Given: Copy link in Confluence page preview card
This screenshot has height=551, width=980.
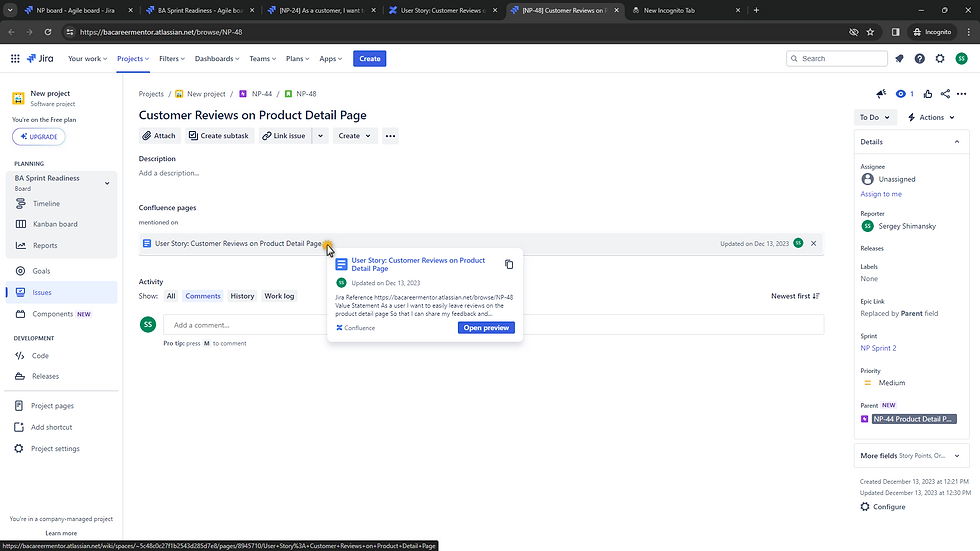Looking at the screenshot, I should (x=509, y=264).
